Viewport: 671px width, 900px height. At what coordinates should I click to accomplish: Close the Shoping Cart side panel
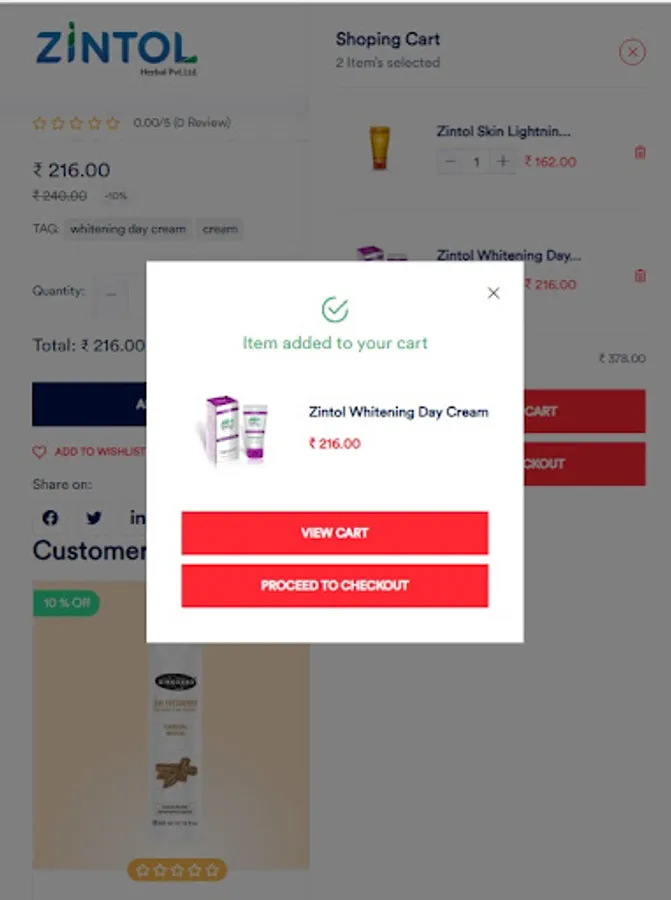click(632, 52)
